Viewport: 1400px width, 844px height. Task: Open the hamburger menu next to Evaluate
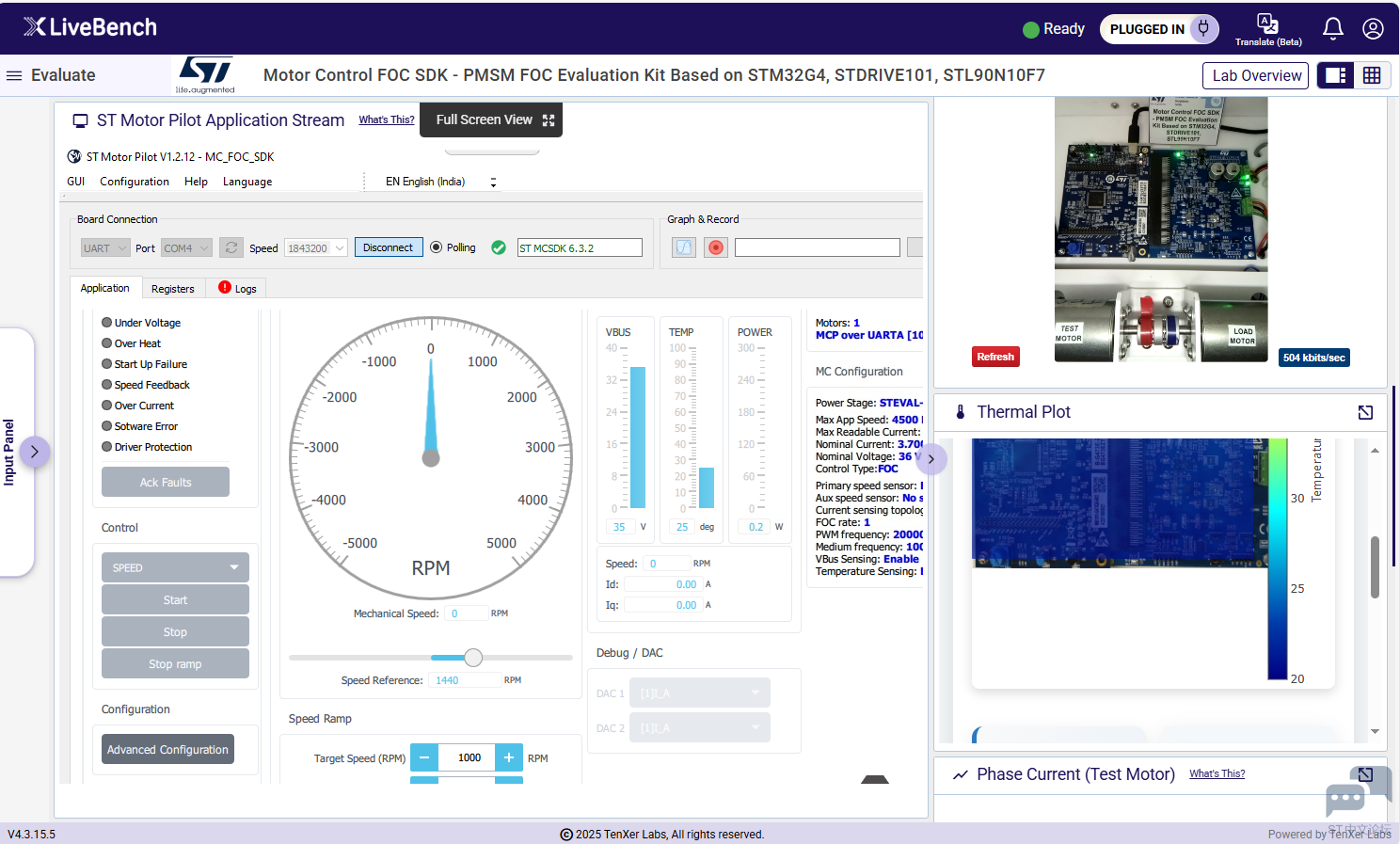[x=14, y=75]
